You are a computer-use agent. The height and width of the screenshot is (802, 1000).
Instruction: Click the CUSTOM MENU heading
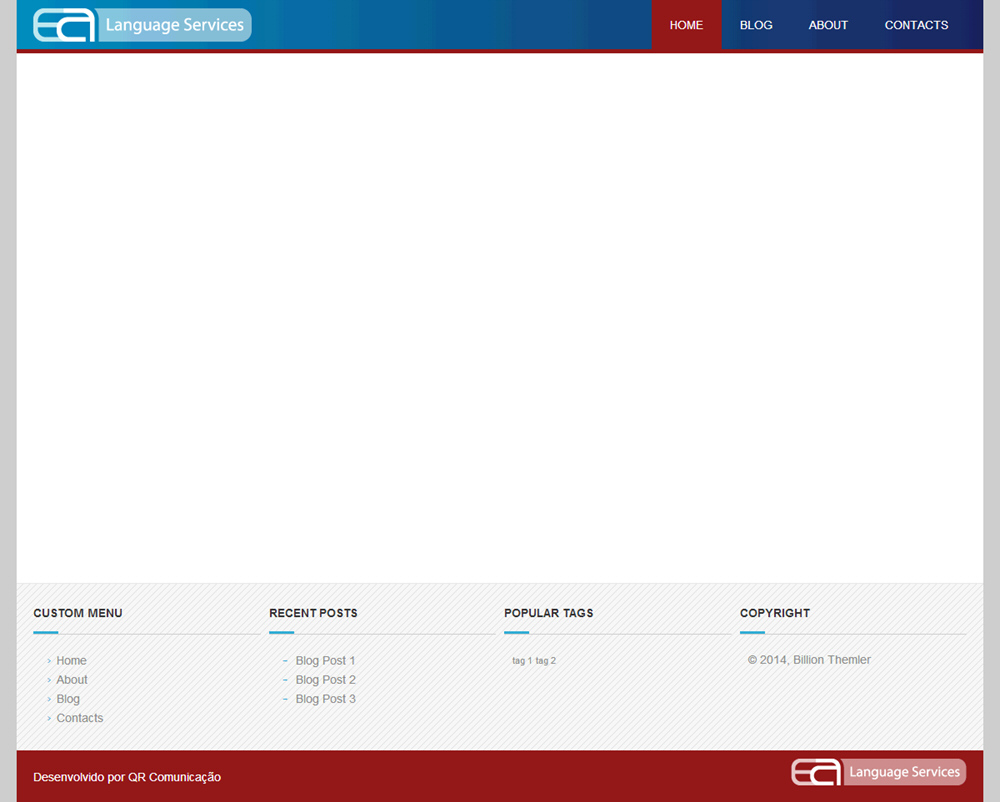pos(78,613)
